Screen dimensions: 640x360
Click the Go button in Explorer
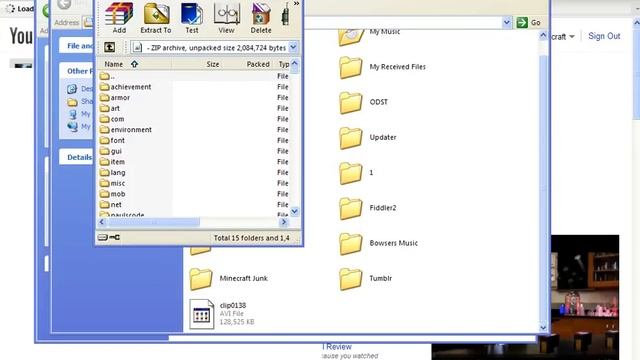pyautogui.click(x=529, y=22)
